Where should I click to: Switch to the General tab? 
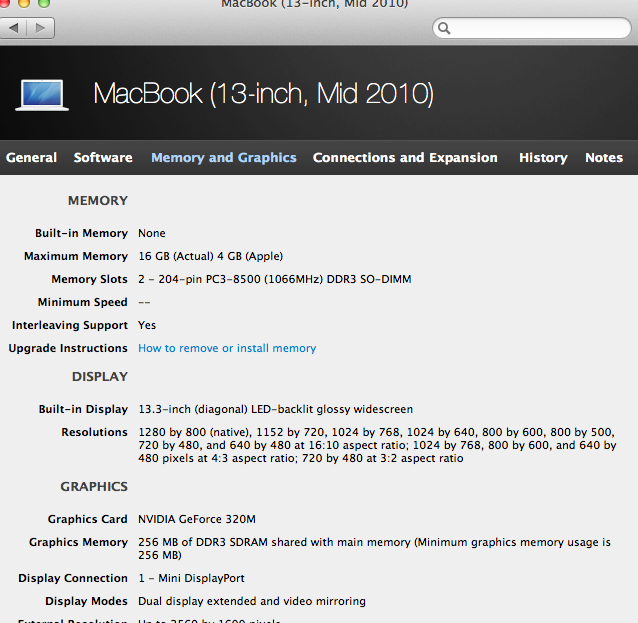click(31, 157)
